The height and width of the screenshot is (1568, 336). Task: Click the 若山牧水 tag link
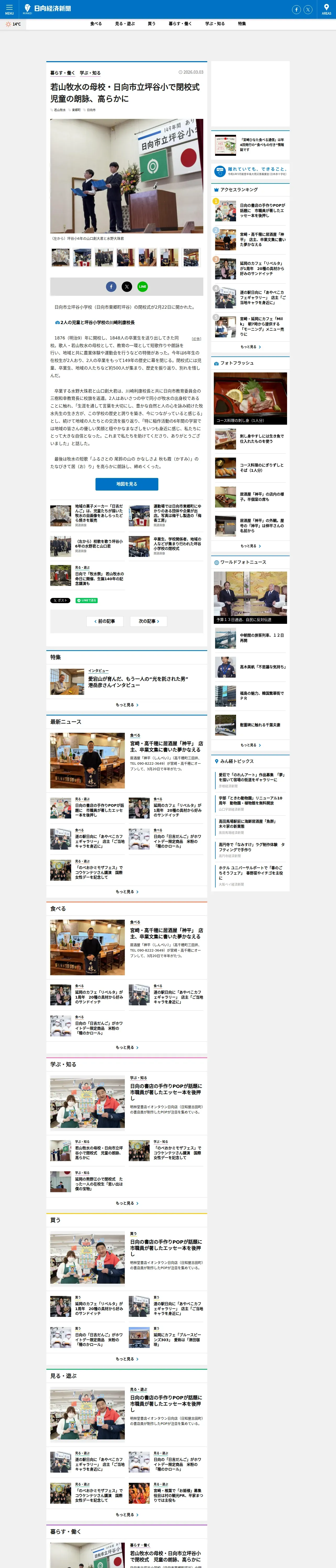coord(59,110)
